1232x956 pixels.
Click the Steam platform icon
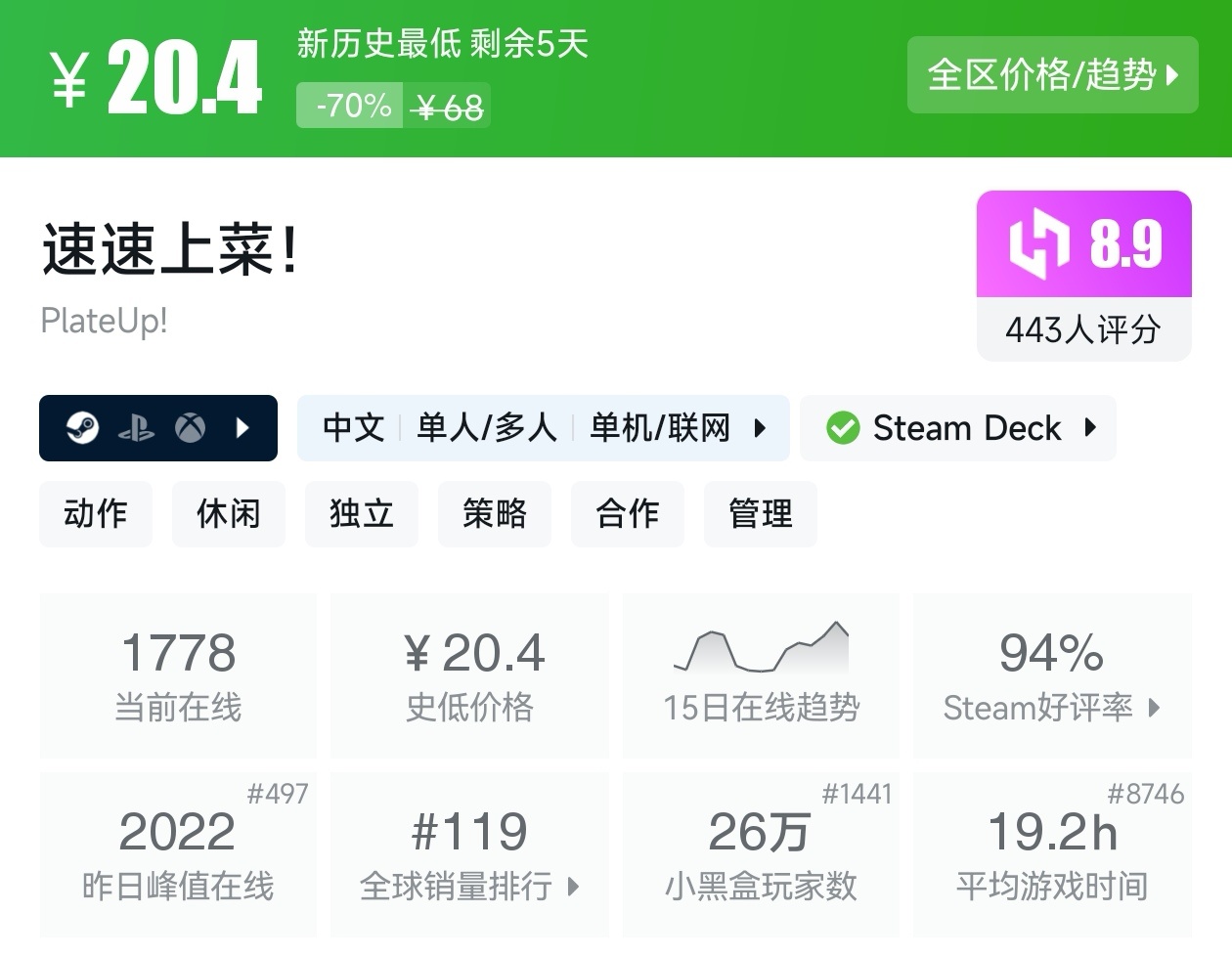pyautogui.click(x=83, y=428)
